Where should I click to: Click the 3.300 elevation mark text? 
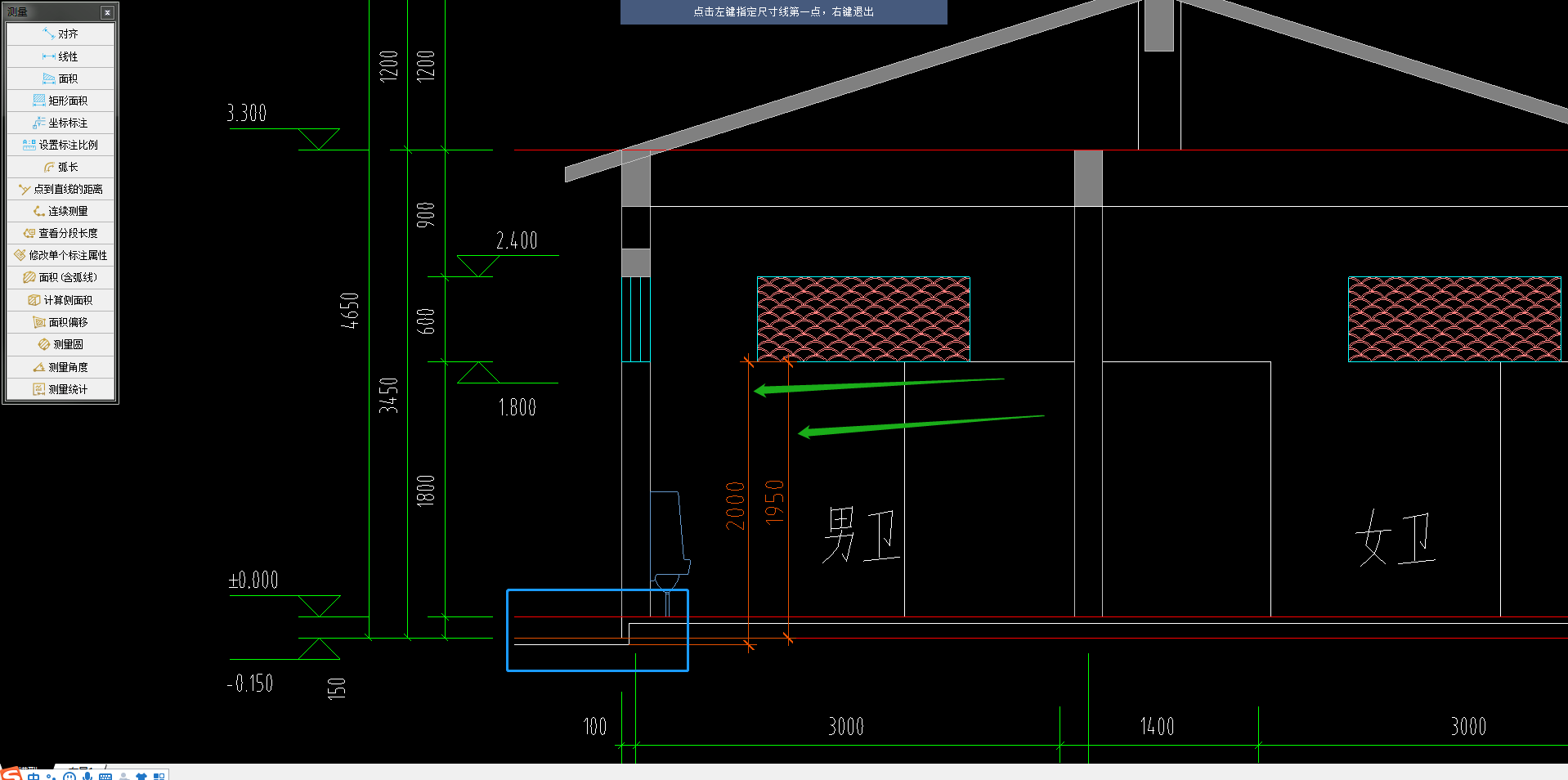pyautogui.click(x=247, y=113)
